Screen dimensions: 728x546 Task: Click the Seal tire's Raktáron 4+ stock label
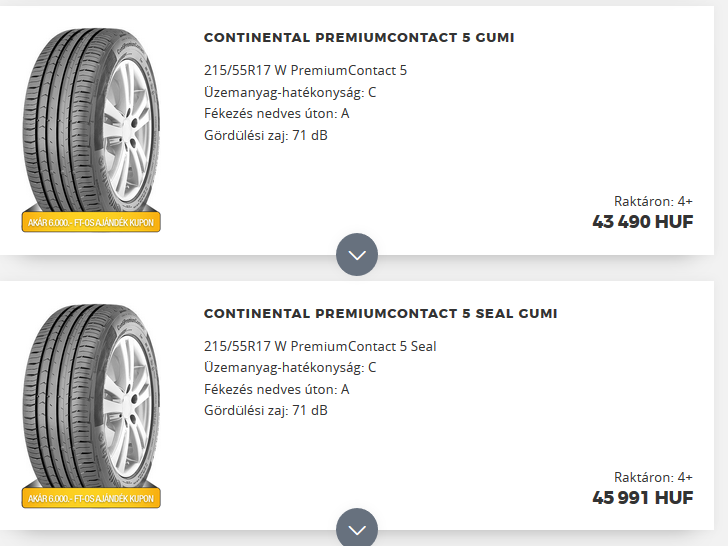point(653,477)
